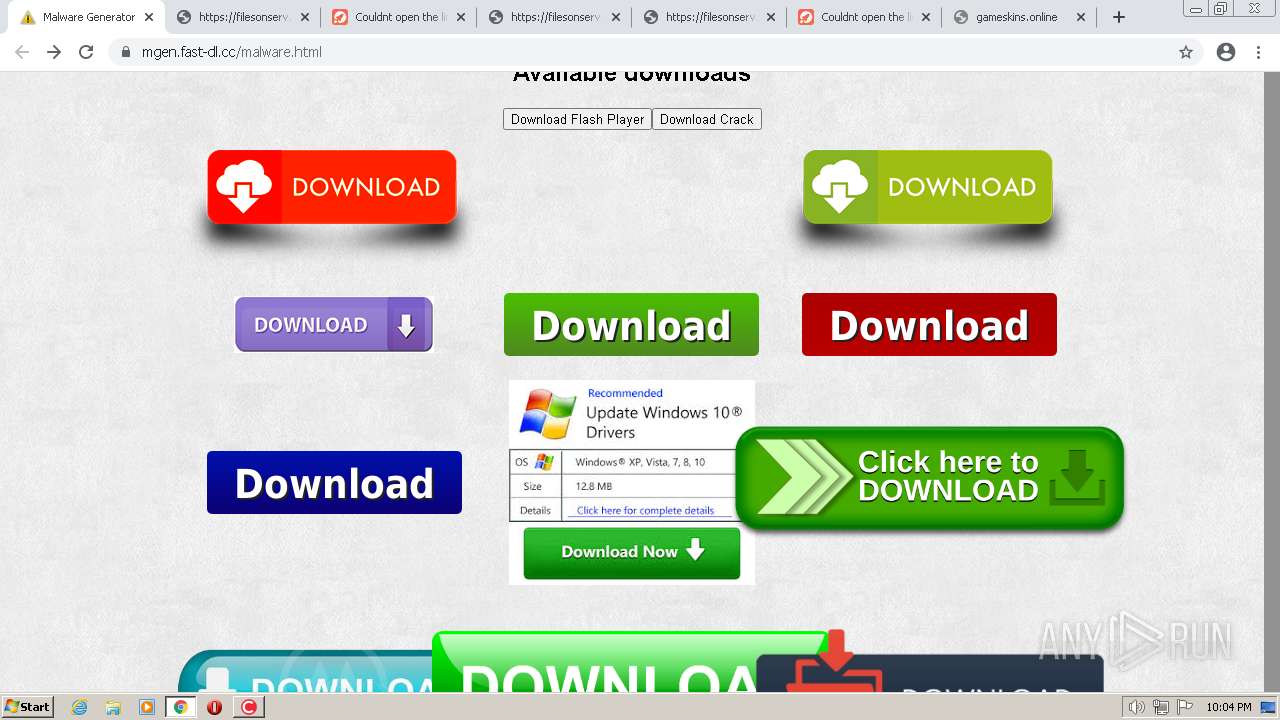Viewport: 1280px width, 720px height.
Task: Open the red C application taskbar icon
Action: point(249,707)
